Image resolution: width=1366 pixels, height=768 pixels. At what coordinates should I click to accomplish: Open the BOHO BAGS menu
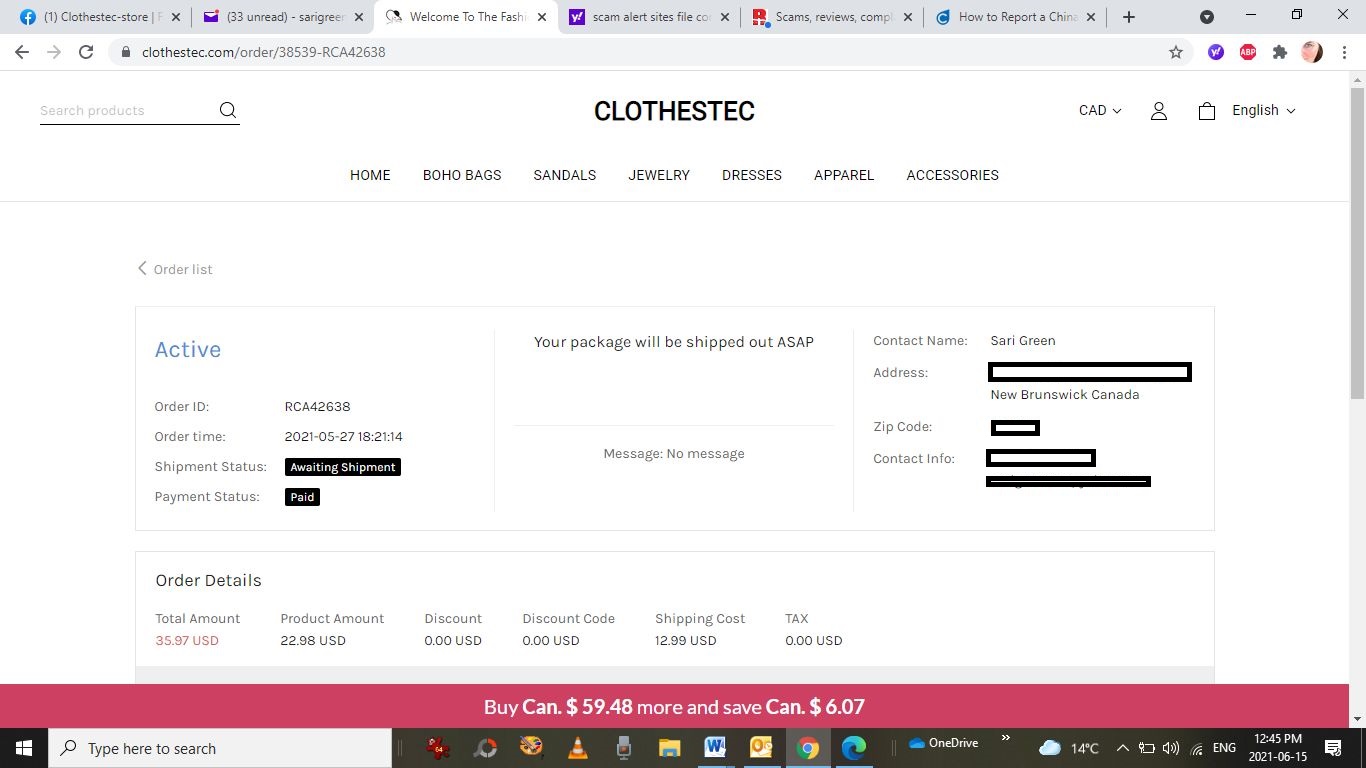click(462, 175)
